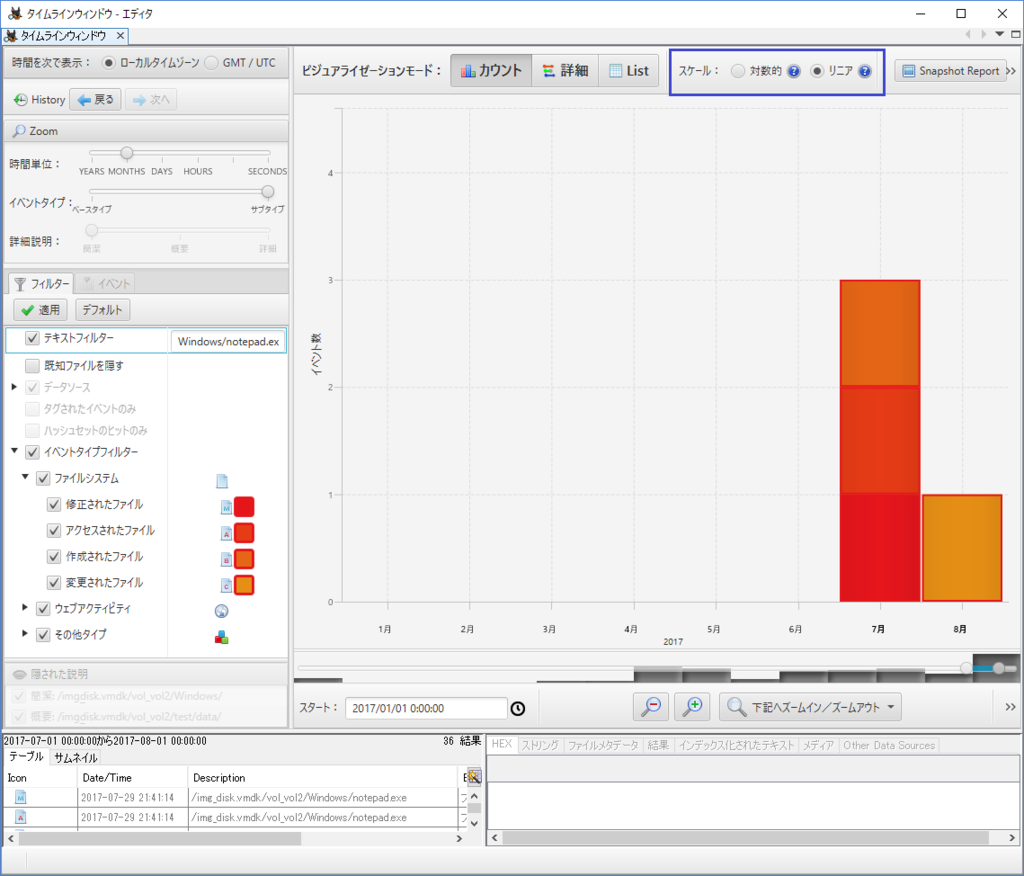Click the M icon in the first result row
Viewport: 1024px width, 876px height.
click(x=21, y=797)
